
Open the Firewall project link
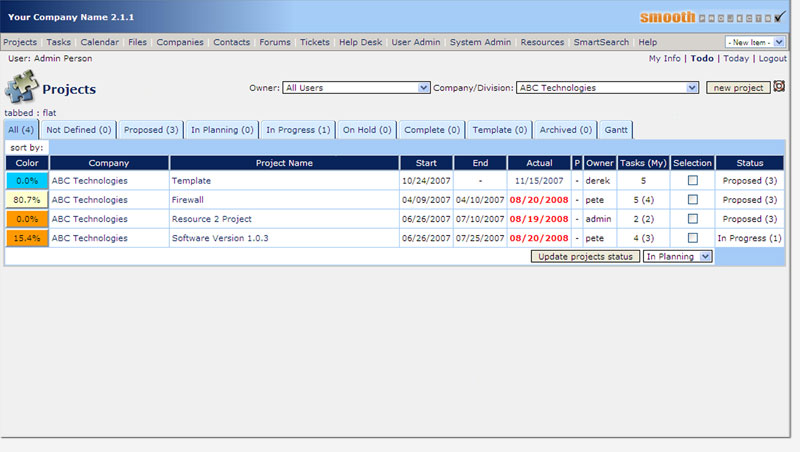pyautogui.click(x=187, y=200)
